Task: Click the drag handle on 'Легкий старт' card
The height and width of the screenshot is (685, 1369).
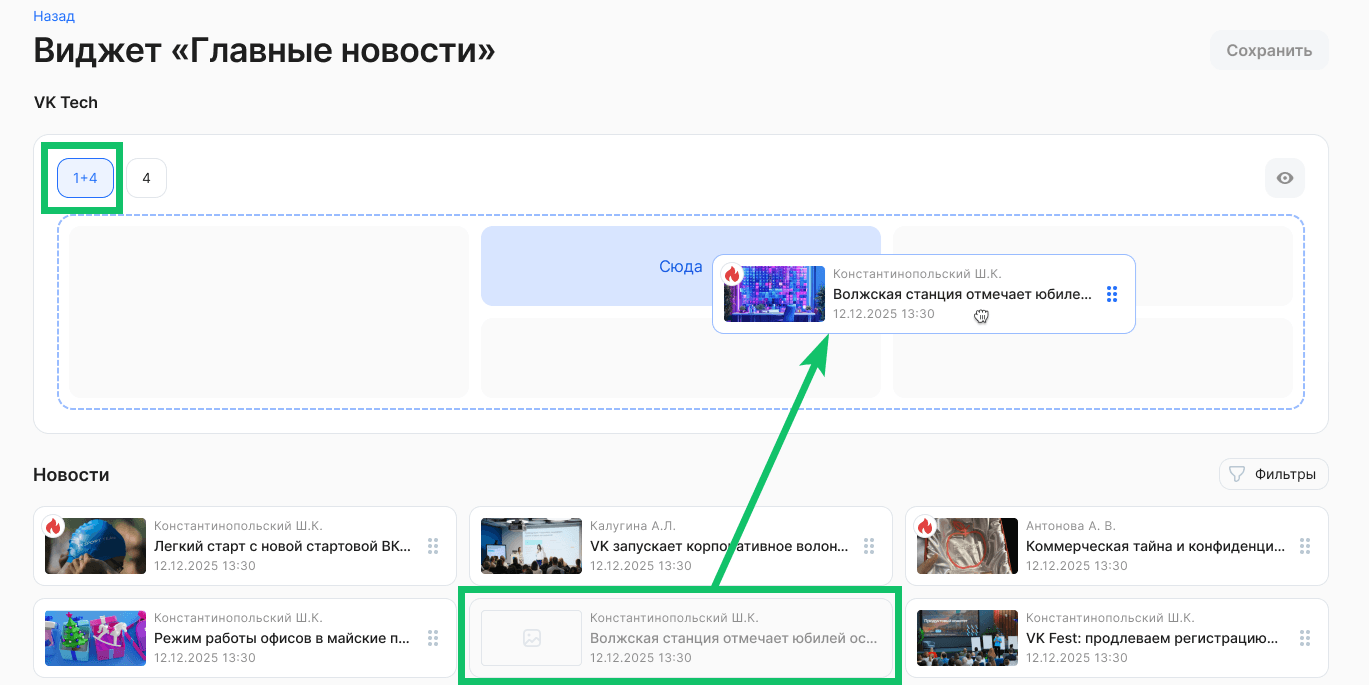Action: [432, 545]
